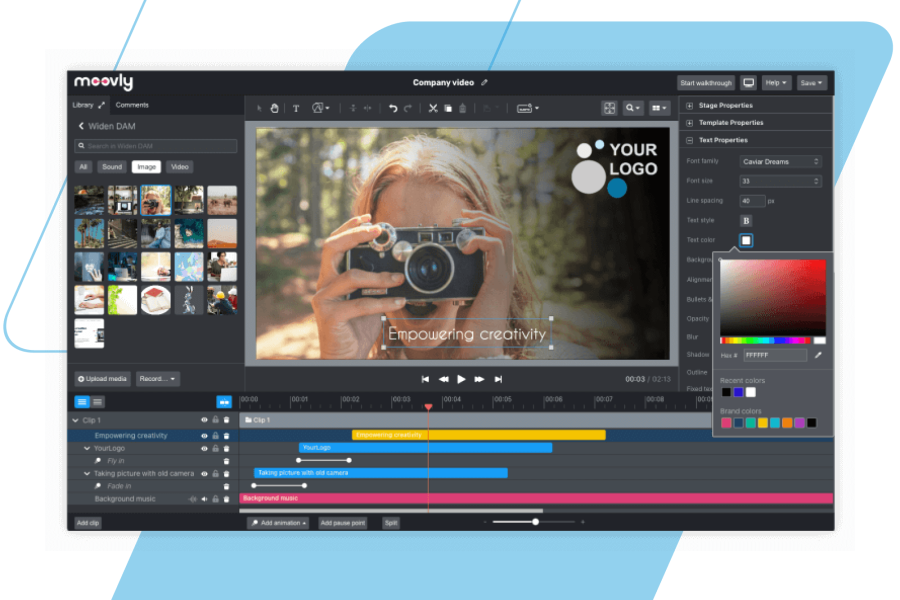
Task: Toggle lock on the YourLogo layer
Action: tap(215, 449)
